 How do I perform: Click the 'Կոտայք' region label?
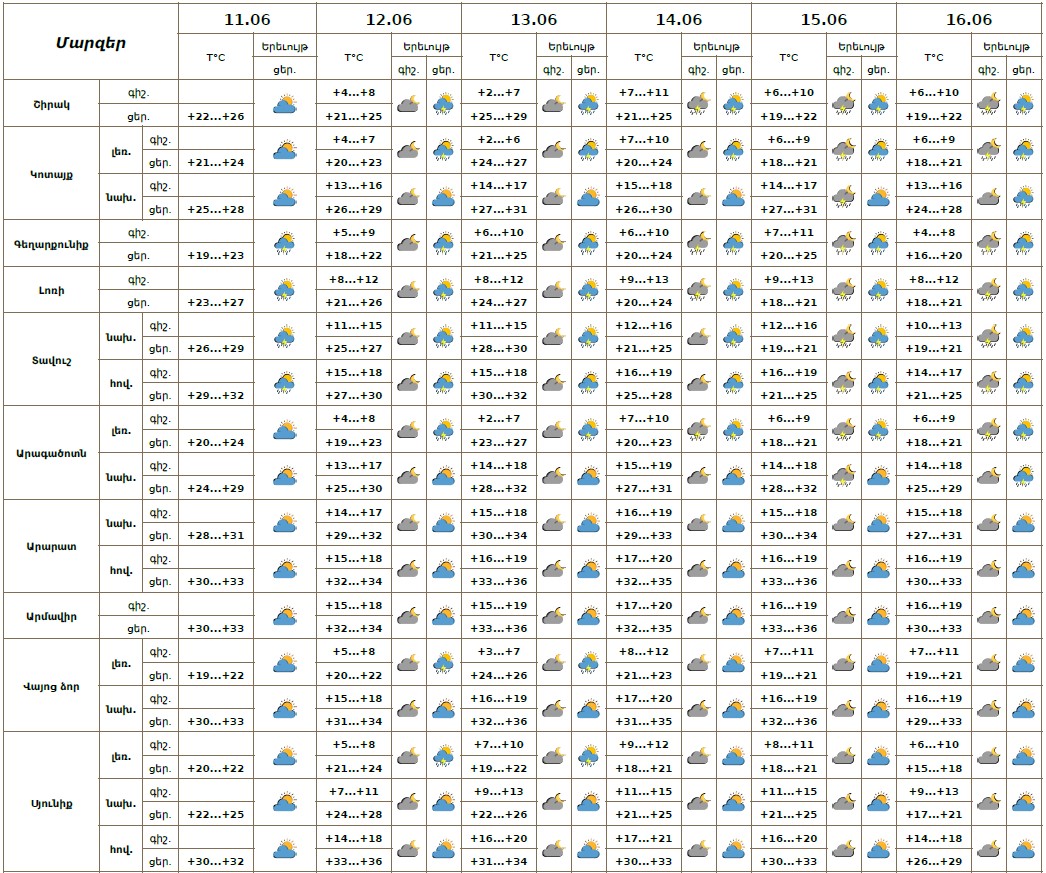coord(51,174)
